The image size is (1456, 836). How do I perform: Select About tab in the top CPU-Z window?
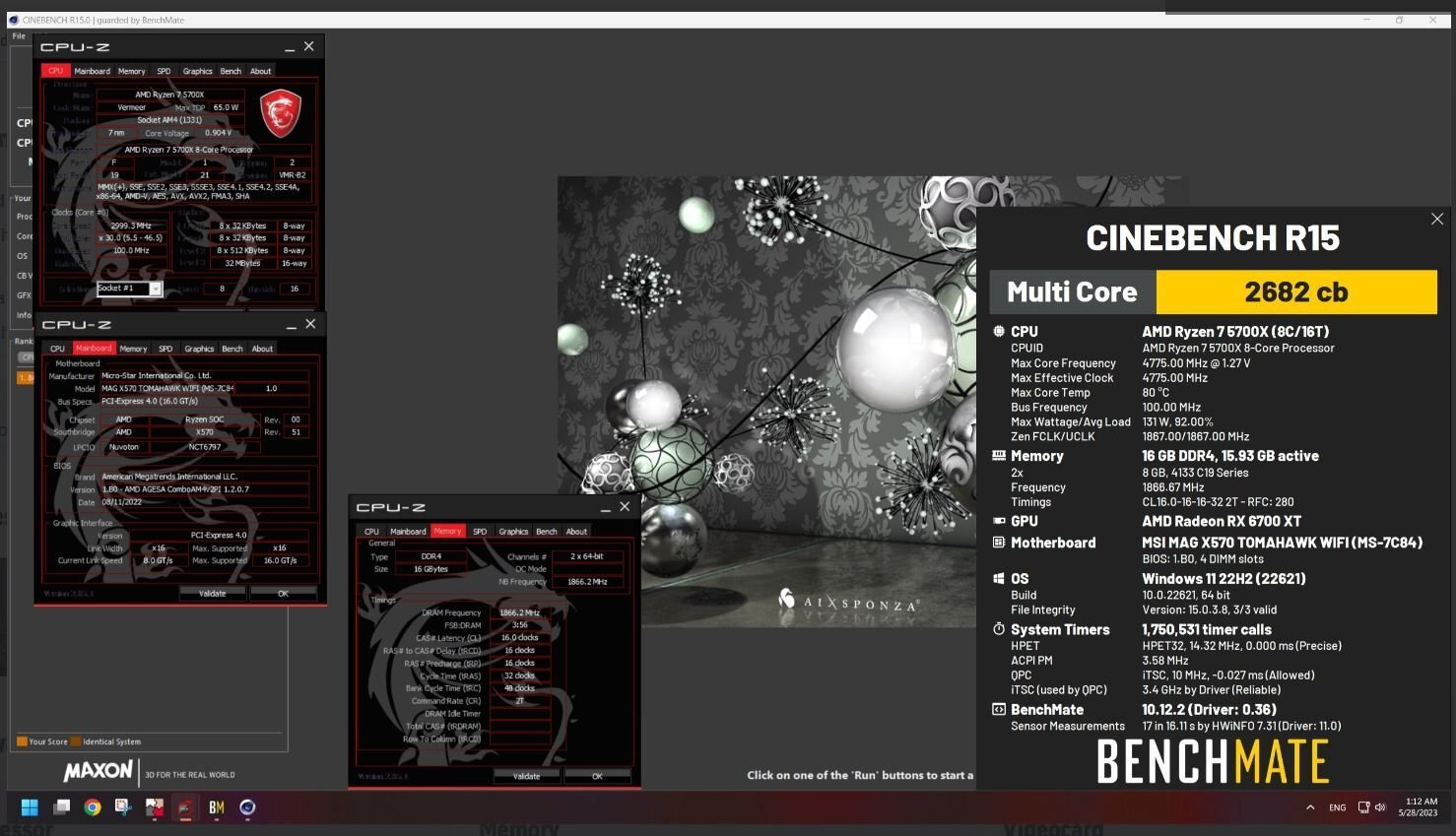coord(261,71)
